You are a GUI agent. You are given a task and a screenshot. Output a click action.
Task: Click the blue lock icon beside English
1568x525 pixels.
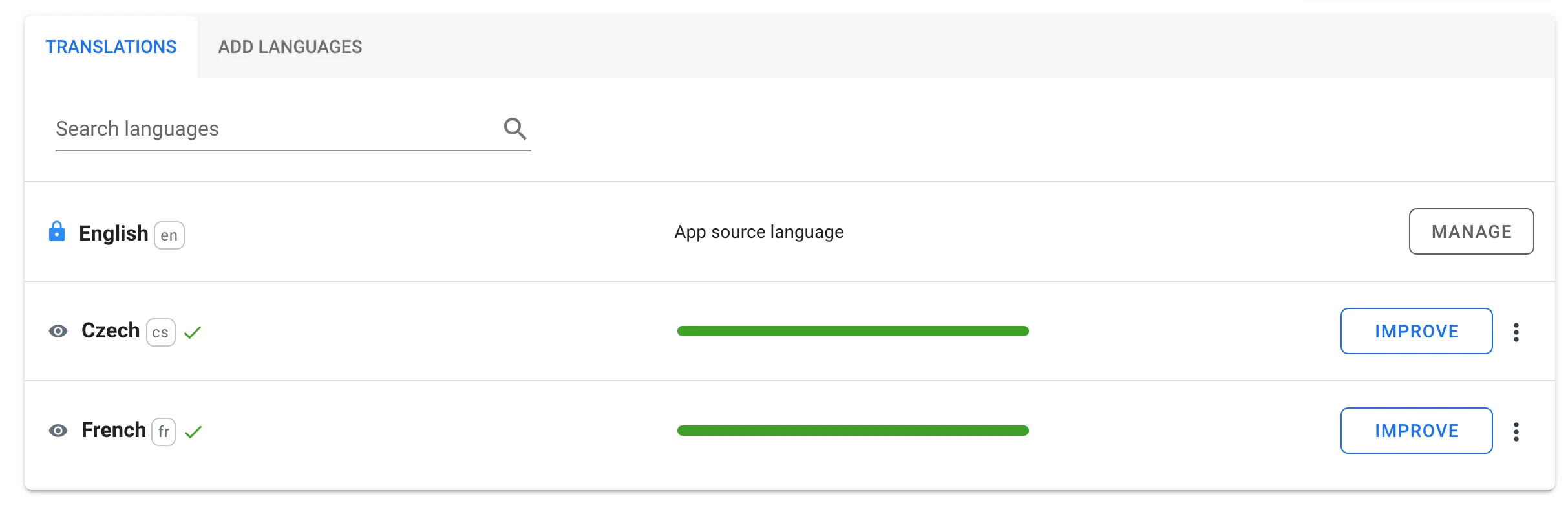[x=57, y=231]
